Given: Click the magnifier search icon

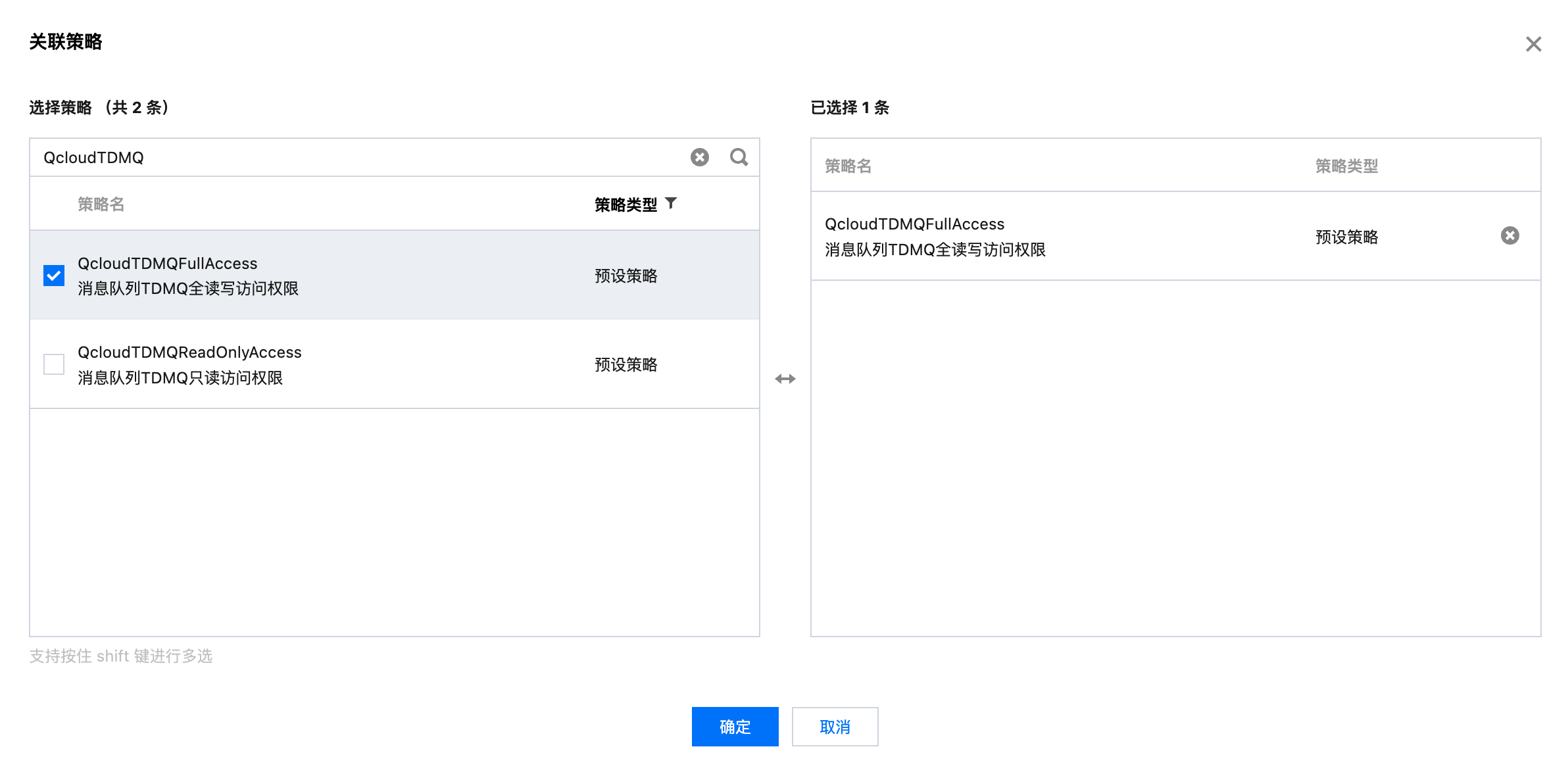Looking at the screenshot, I should point(739,157).
